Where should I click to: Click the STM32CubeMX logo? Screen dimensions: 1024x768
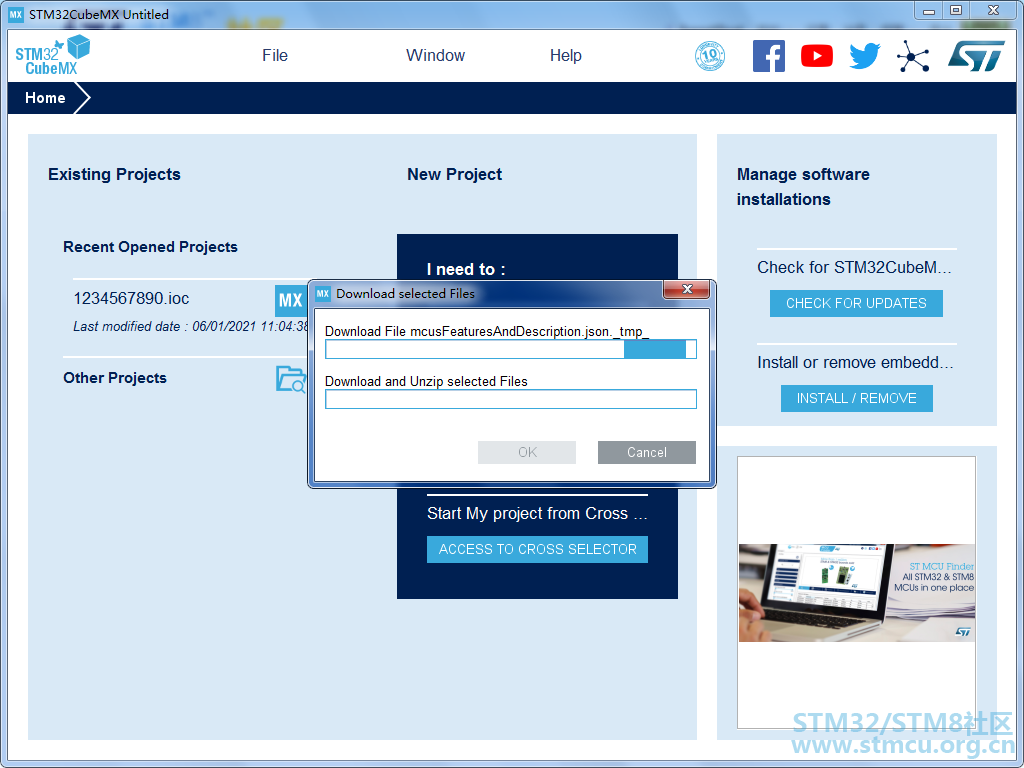point(52,55)
